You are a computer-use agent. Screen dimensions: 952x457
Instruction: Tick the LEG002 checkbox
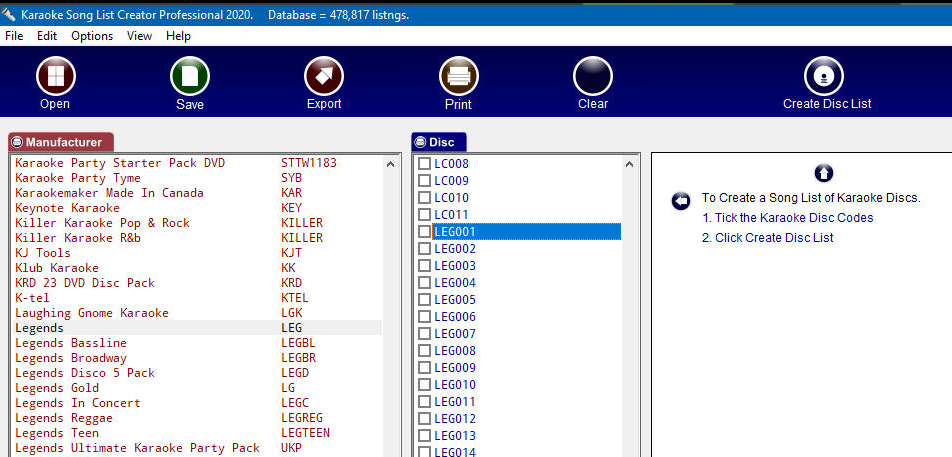point(424,249)
